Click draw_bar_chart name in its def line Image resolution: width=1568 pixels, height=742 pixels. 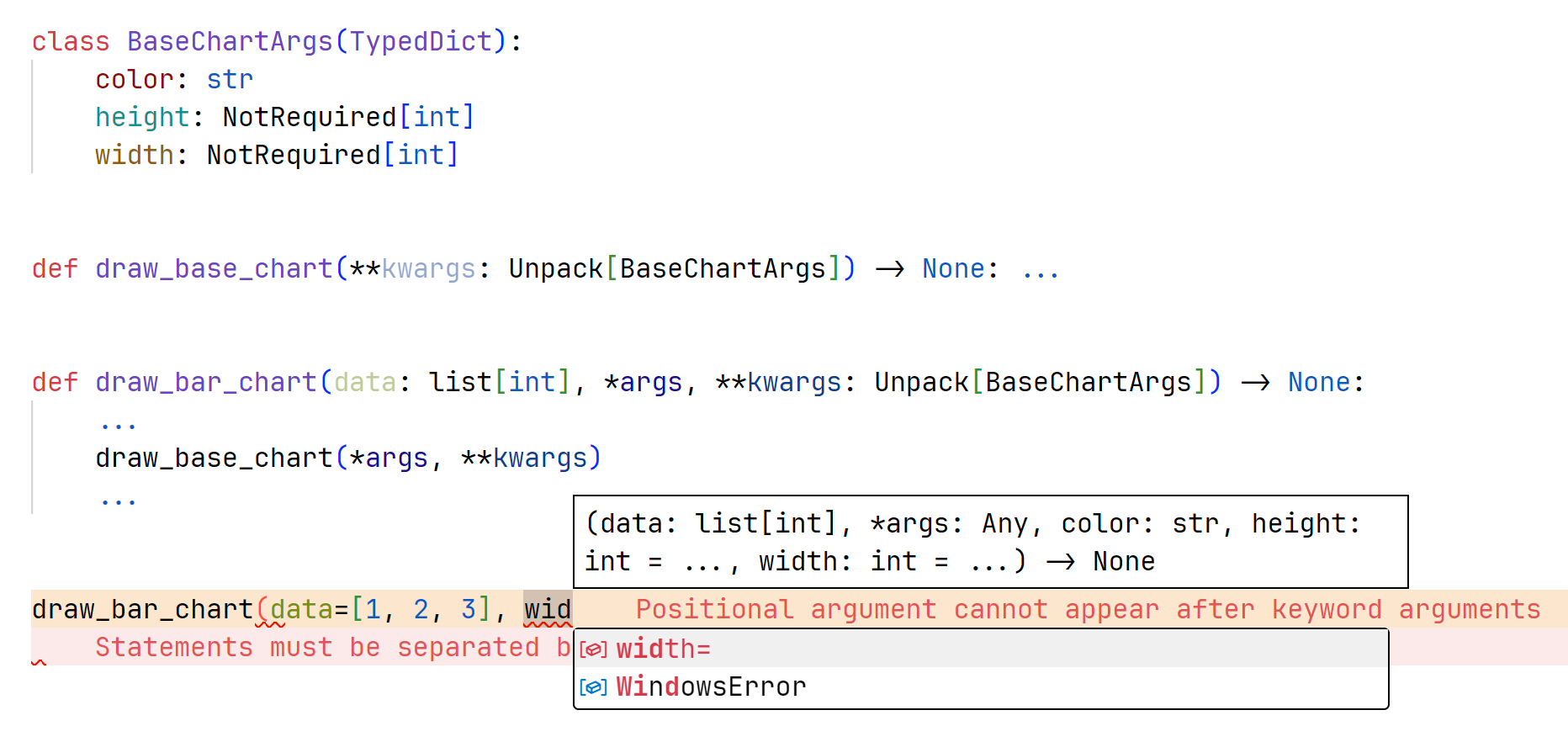click(206, 382)
